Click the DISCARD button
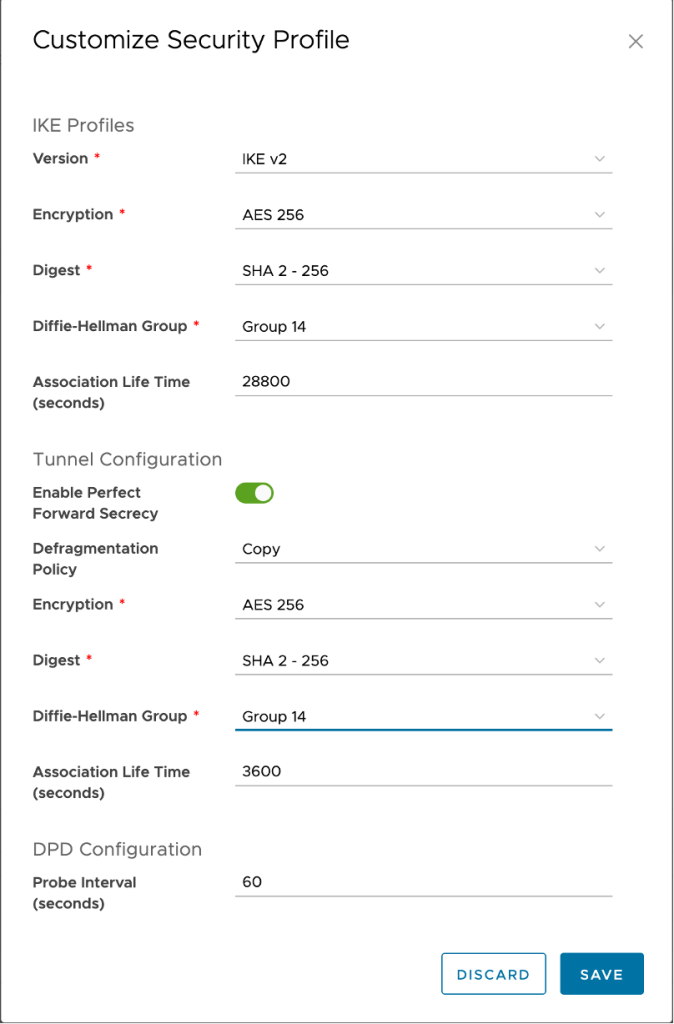Image resolution: width=674 pixels, height=1024 pixels. pos(493,974)
